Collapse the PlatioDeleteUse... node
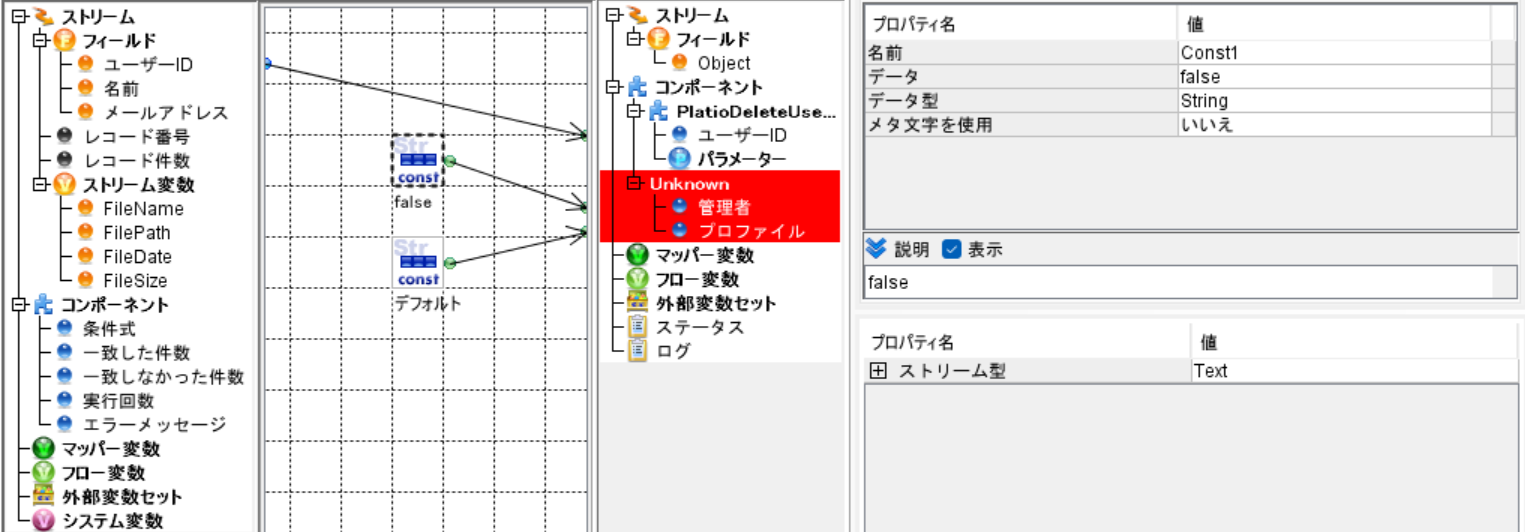 tap(634, 111)
